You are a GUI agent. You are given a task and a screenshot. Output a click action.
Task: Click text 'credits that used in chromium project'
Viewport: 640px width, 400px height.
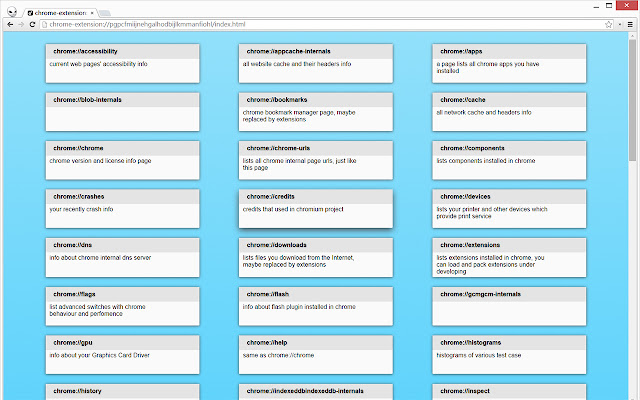(x=293, y=209)
